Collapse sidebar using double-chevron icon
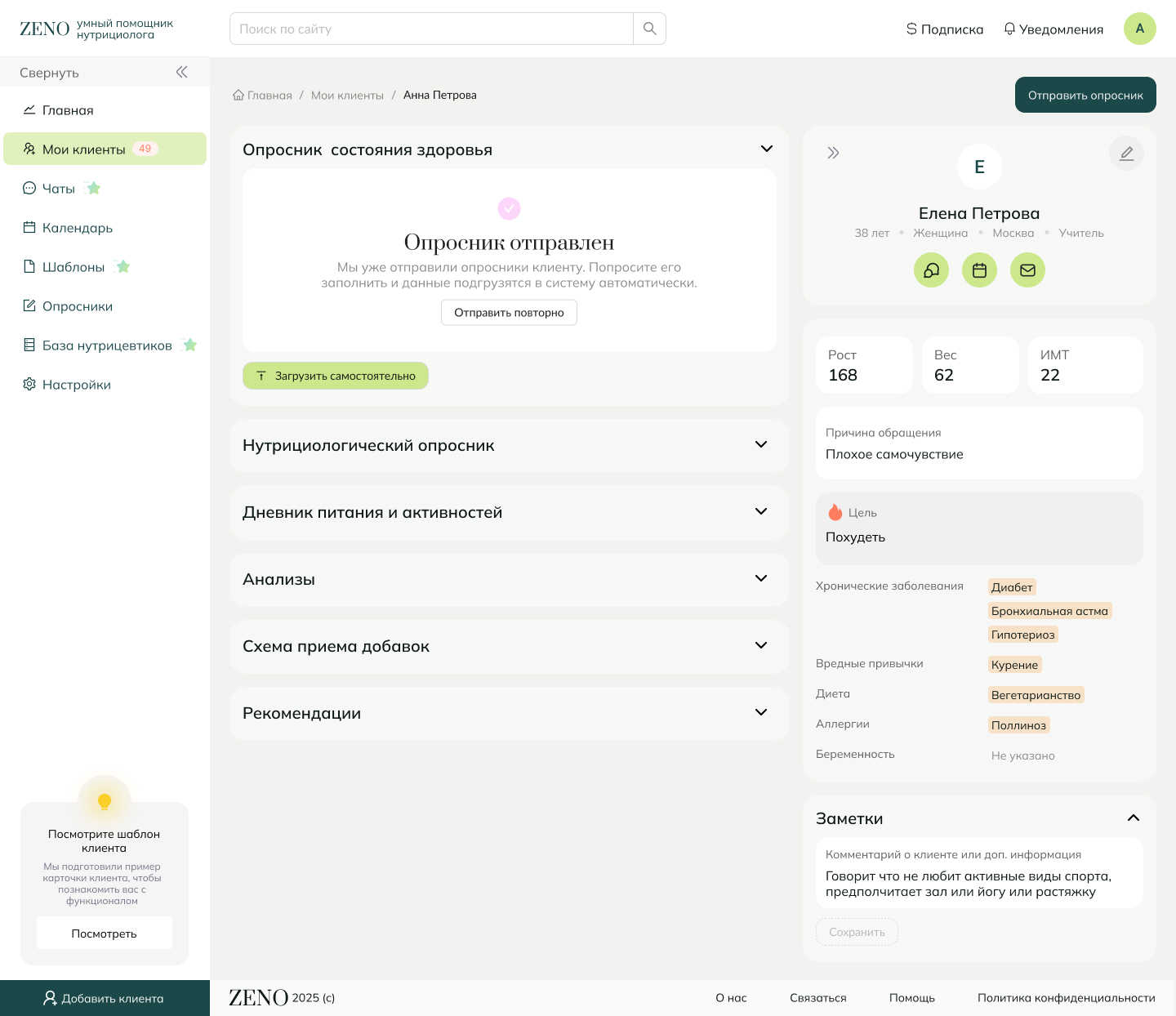1176x1016 pixels. (181, 72)
